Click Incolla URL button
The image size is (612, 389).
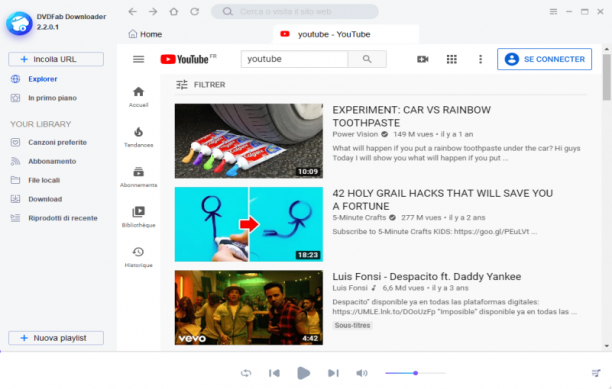click(56, 59)
